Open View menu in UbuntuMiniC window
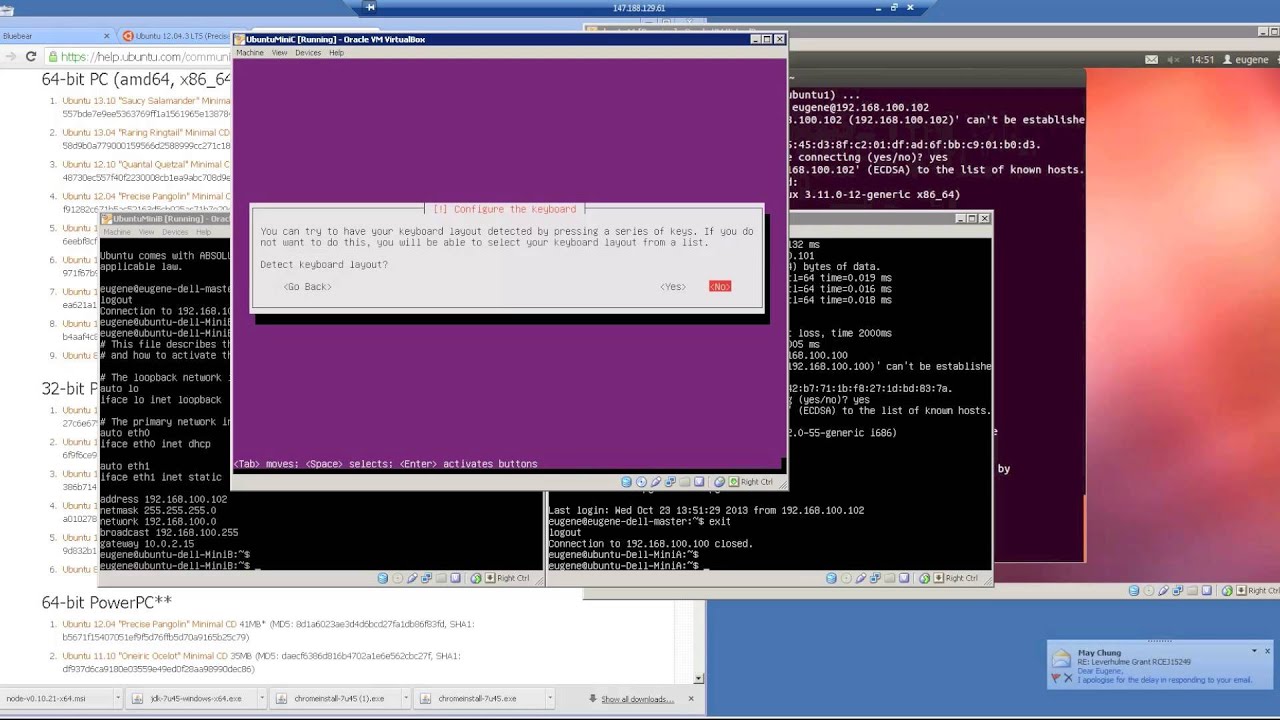Image resolution: width=1280 pixels, height=720 pixels. point(279,53)
